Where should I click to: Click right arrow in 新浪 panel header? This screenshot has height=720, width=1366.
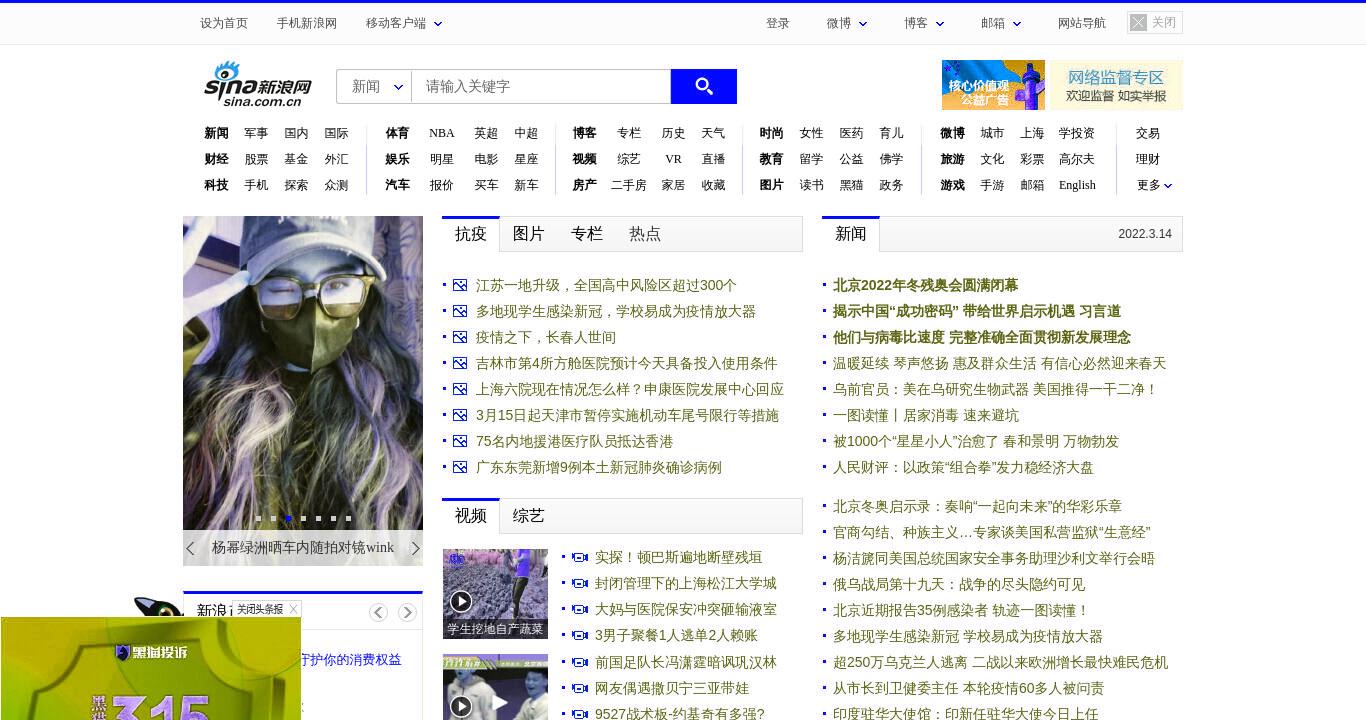[x=407, y=612]
